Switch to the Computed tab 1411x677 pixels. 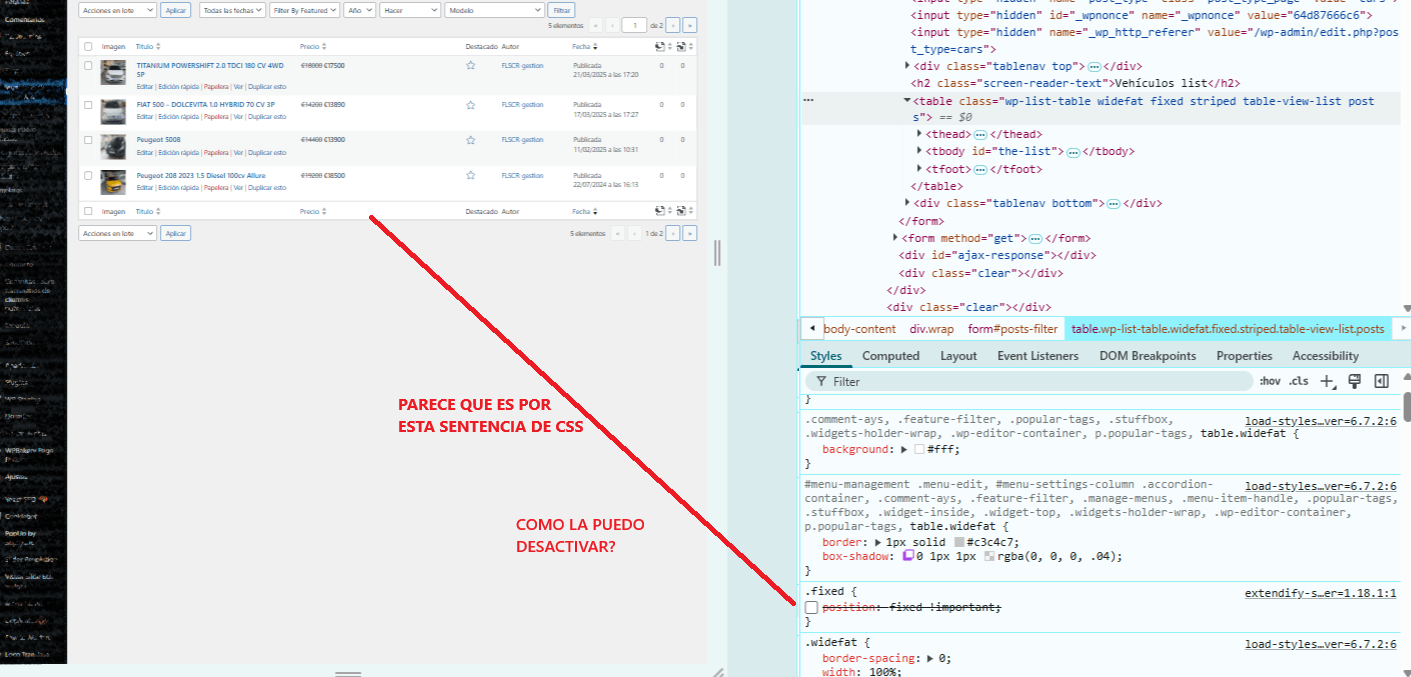890,356
